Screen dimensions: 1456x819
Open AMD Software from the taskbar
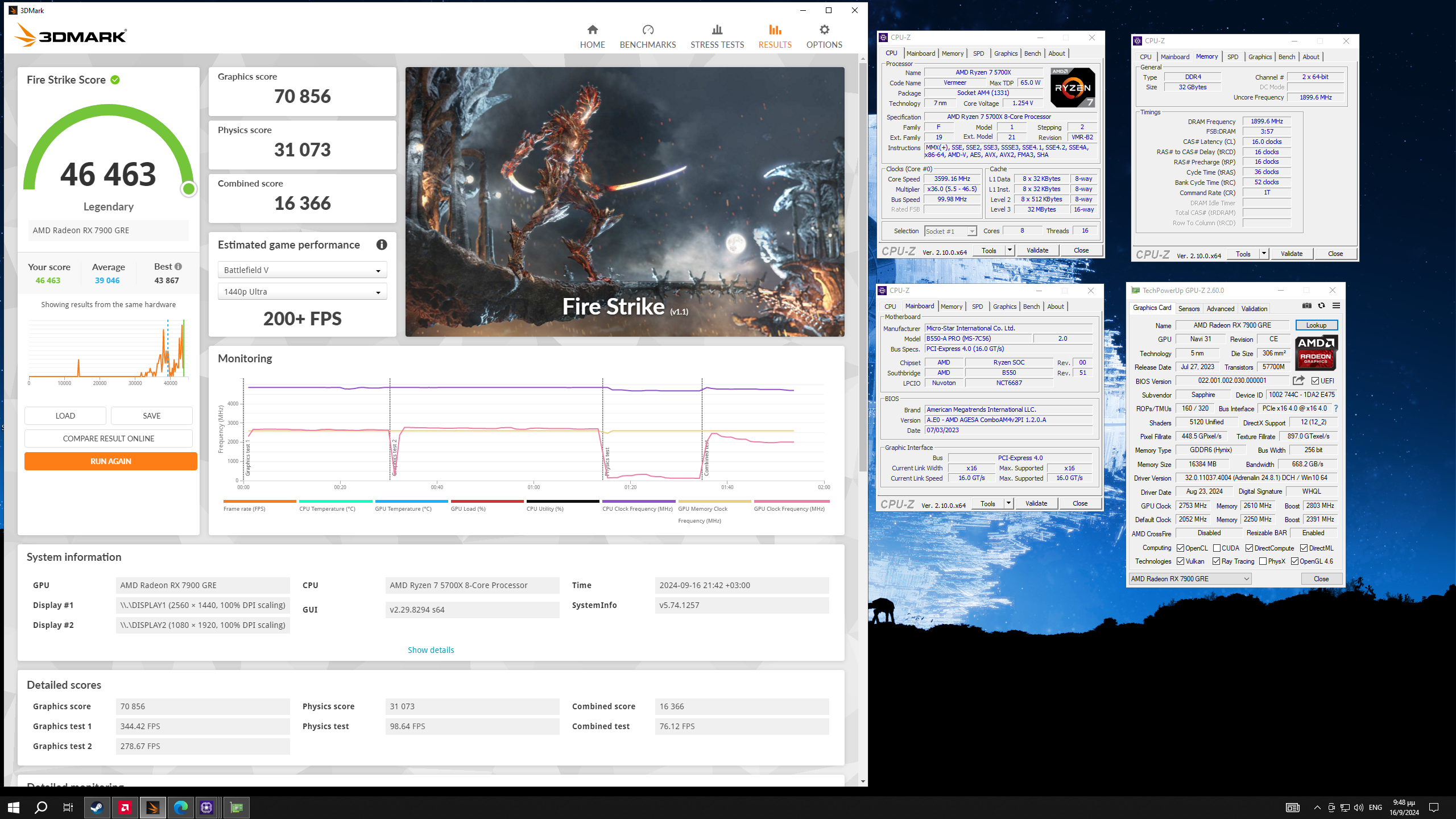coord(125,807)
